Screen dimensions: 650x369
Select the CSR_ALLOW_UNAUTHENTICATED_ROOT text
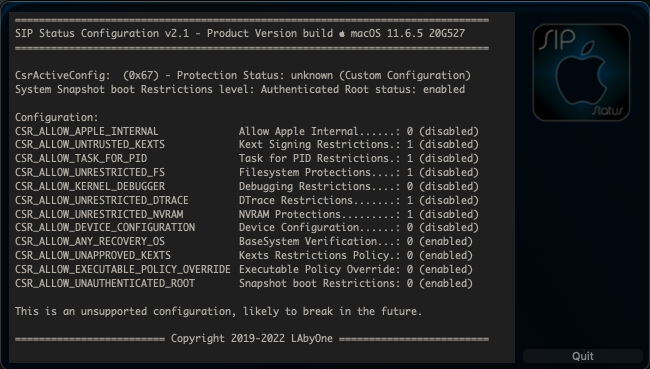coord(105,284)
